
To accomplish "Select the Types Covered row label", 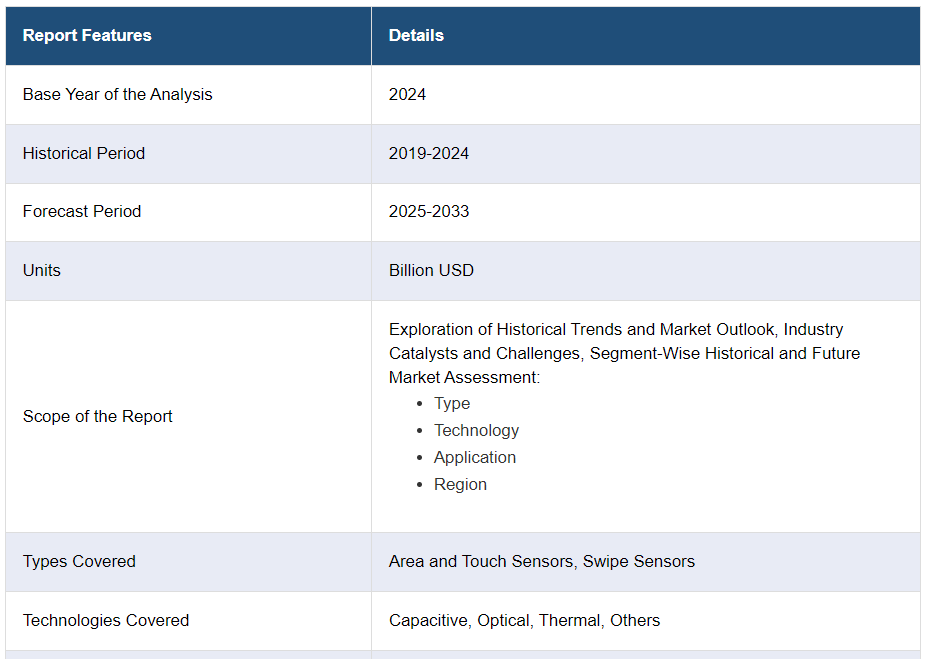I will coord(79,562).
